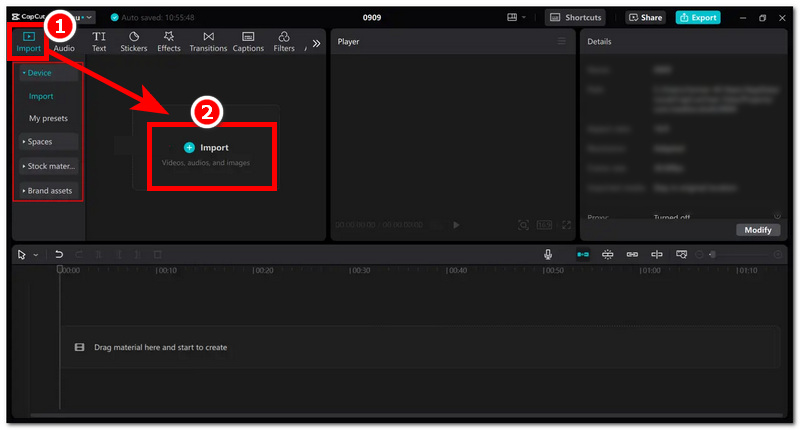Click the Player panel menu icon
The image size is (800, 430).
click(x=561, y=41)
